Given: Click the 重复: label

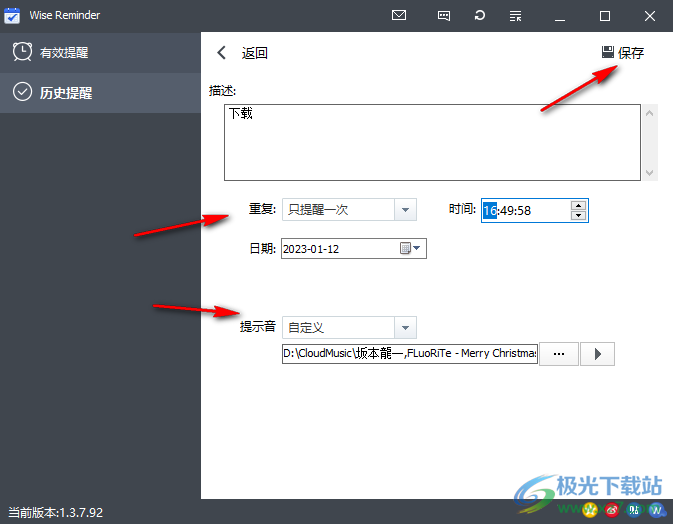Looking at the screenshot, I should (x=262, y=209).
